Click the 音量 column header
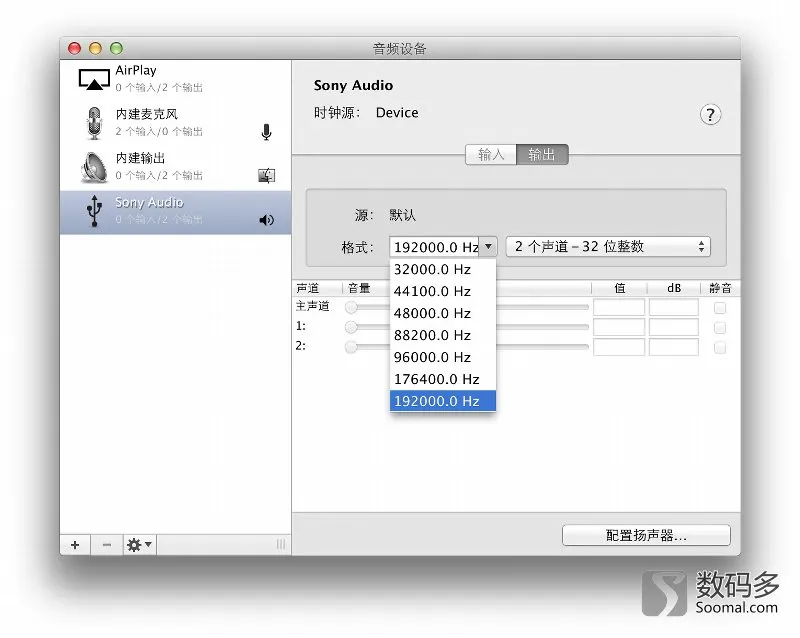This screenshot has height=638, width=800. tap(359, 288)
